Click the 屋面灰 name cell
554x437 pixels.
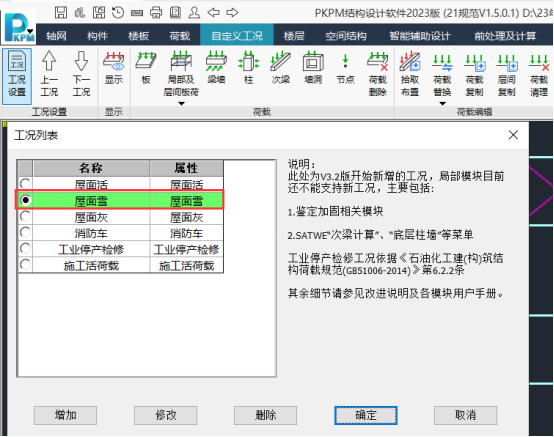pyautogui.click(x=91, y=217)
